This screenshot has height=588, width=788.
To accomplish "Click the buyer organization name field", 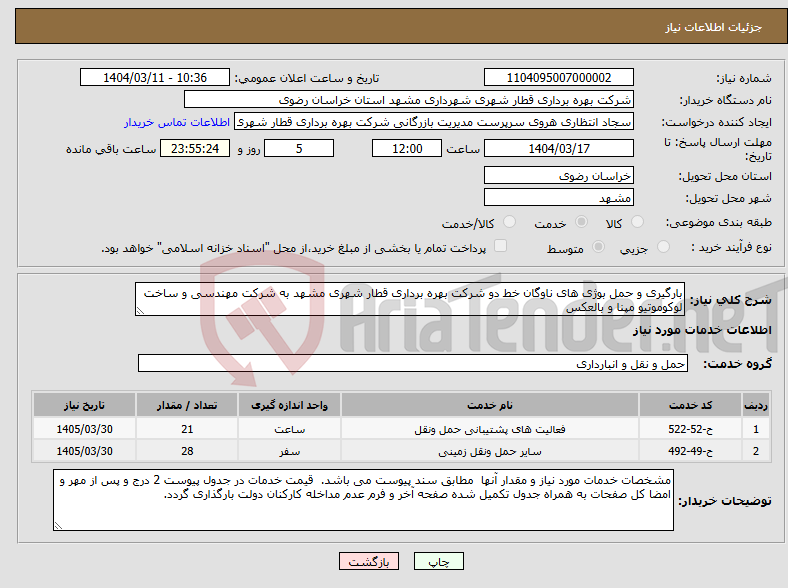I will coord(409,100).
